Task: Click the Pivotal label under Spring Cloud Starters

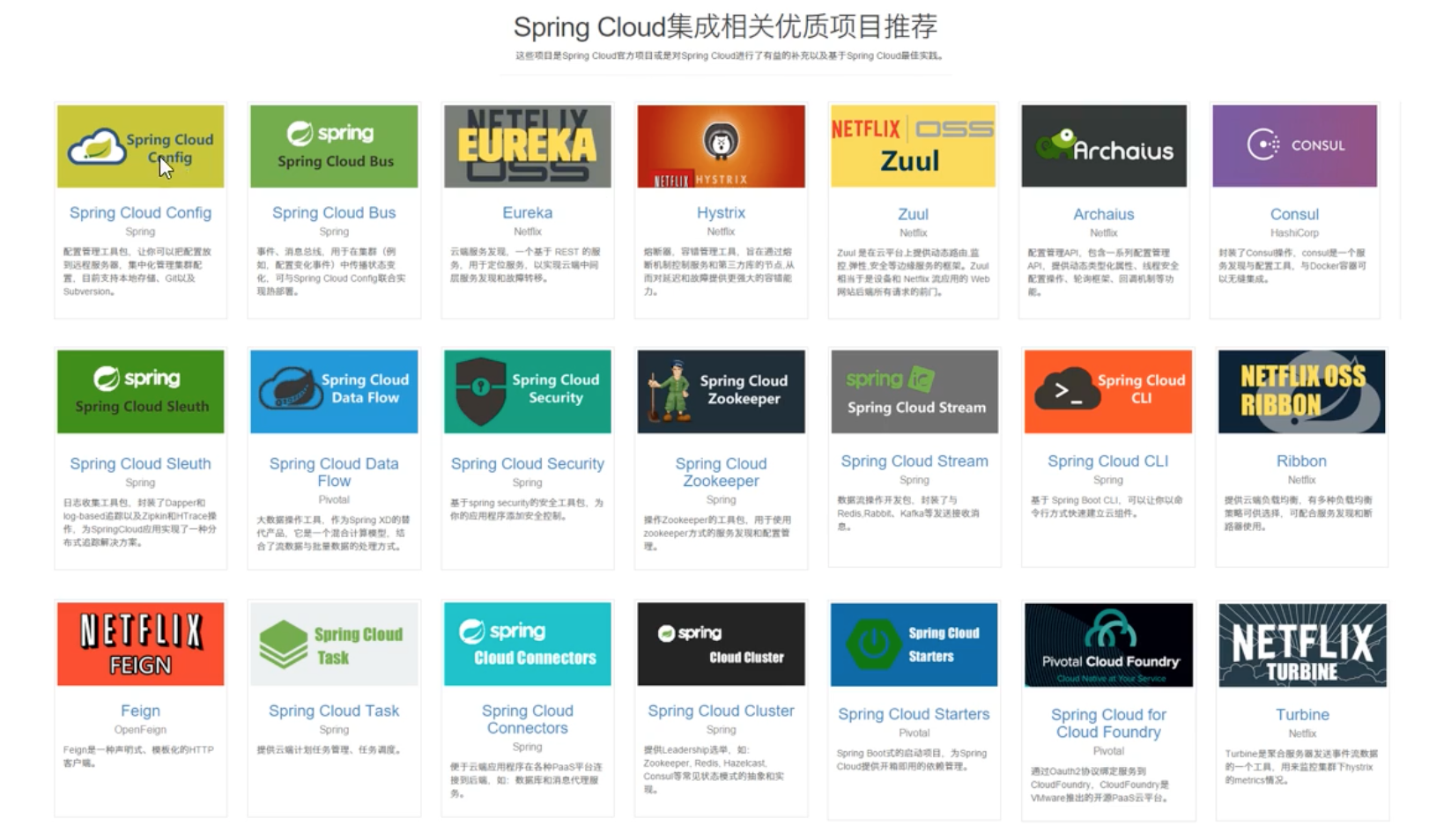Action: [x=914, y=733]
